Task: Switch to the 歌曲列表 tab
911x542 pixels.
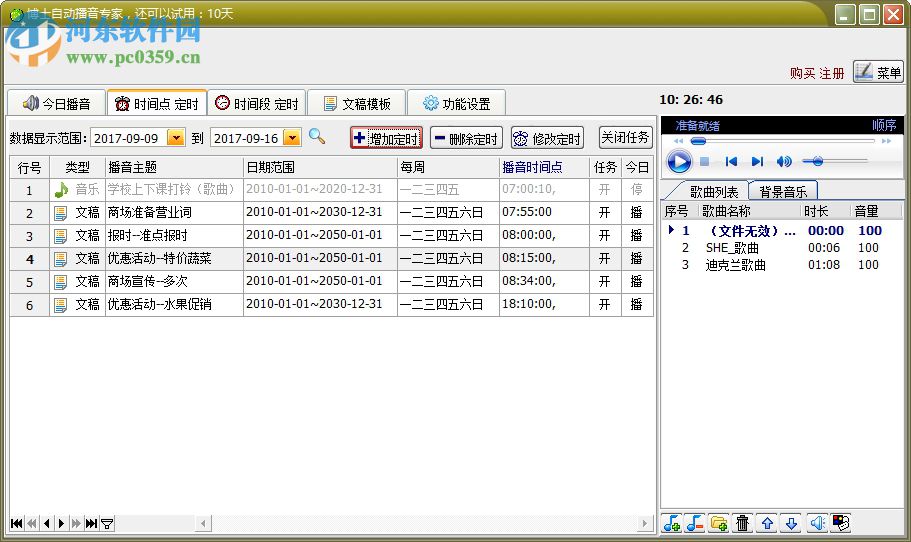Action: 713,191
